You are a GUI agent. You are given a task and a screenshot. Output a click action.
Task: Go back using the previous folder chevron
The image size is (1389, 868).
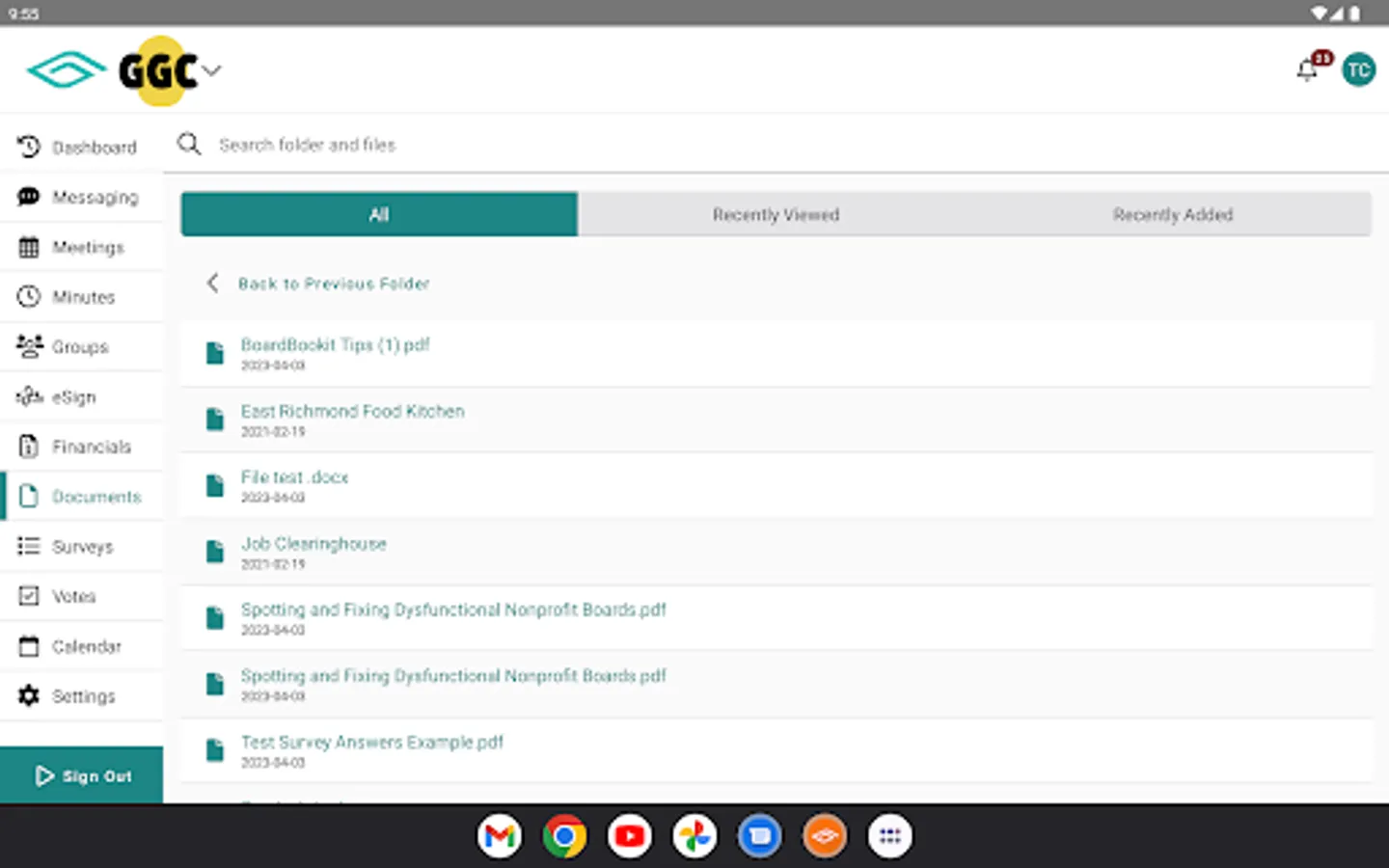pyautogui.click(x=213, y=283)
